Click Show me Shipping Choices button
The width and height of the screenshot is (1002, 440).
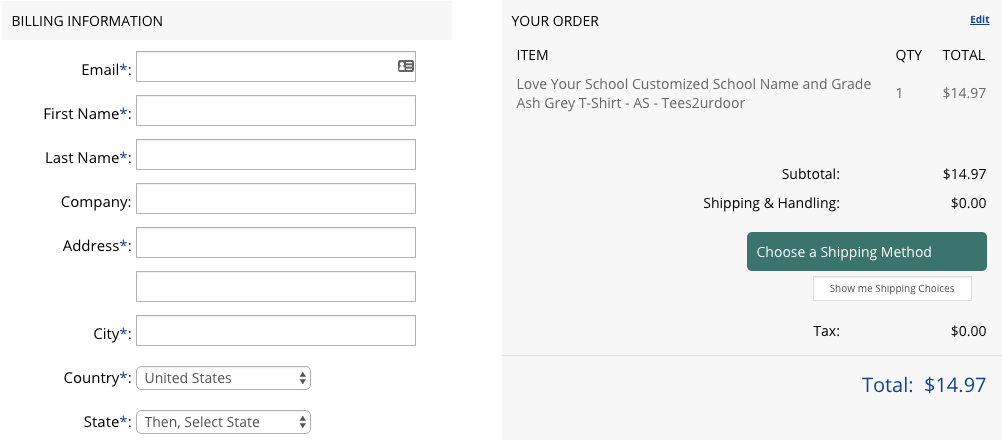(x=892, y=289)
